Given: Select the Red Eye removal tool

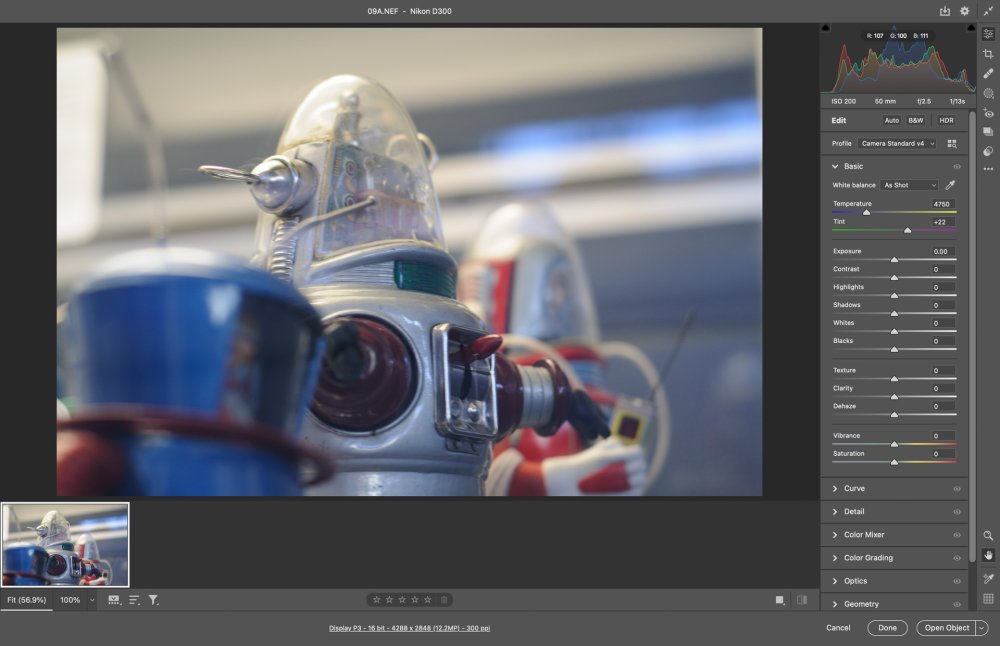Looking at the screenshot, I should [988, 113].
